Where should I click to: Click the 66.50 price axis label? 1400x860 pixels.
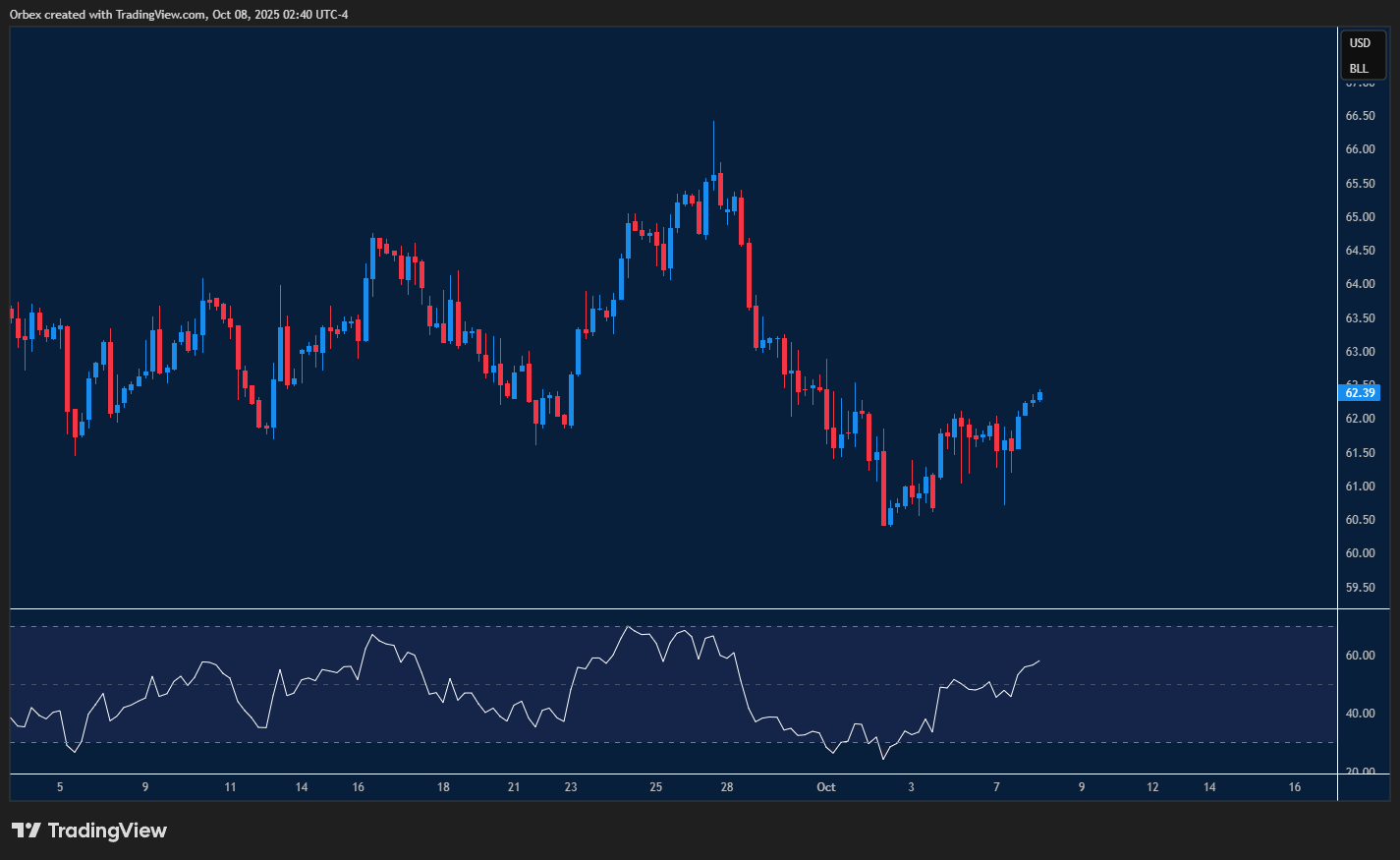pyautogui.click(x=1360, y=116)
